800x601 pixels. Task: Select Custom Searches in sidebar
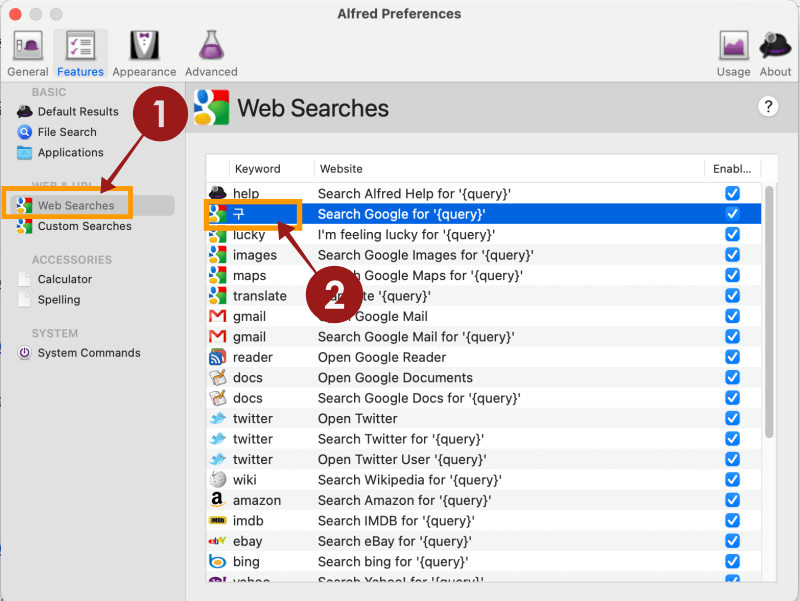pyautogui.click(x=74, y=226)
